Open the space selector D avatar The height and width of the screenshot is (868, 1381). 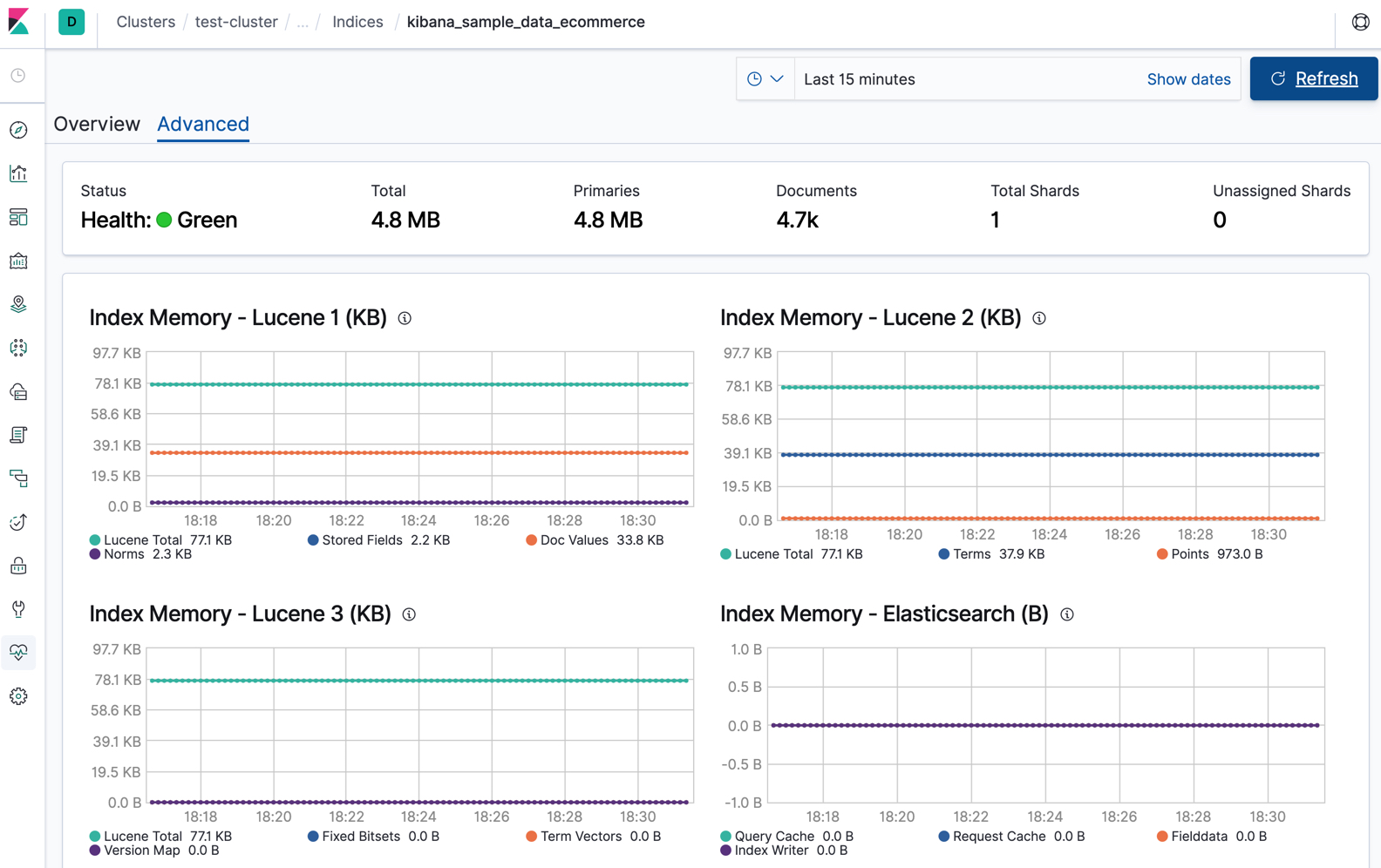71,22
